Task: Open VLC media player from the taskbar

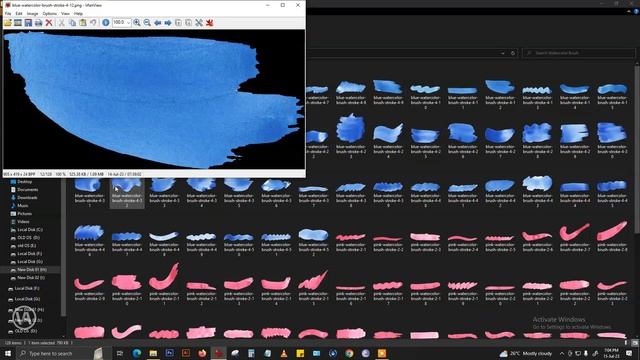Action: click(284, 353)
